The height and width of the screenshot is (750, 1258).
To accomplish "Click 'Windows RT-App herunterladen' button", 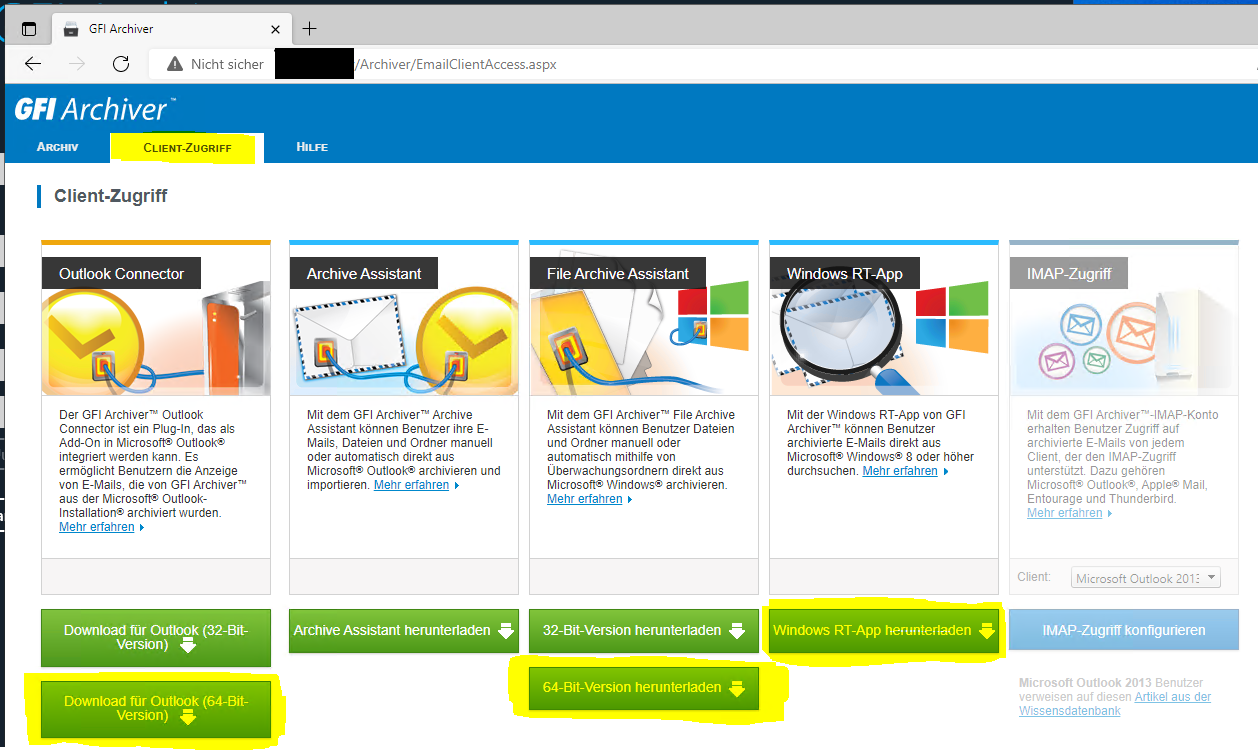I will [x=884, y=631].
